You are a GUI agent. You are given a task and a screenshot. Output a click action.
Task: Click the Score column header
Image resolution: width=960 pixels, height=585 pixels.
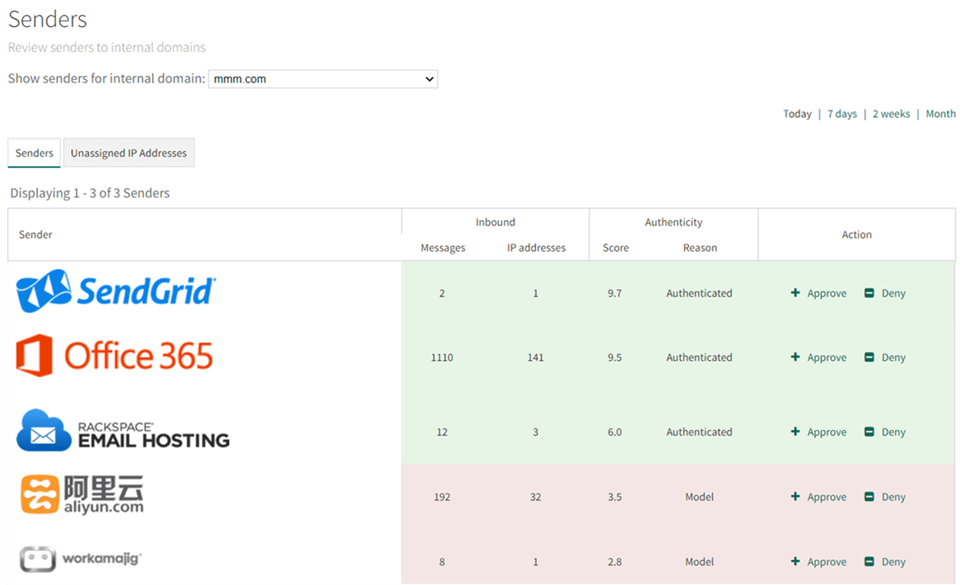click(x=615, y=248)
